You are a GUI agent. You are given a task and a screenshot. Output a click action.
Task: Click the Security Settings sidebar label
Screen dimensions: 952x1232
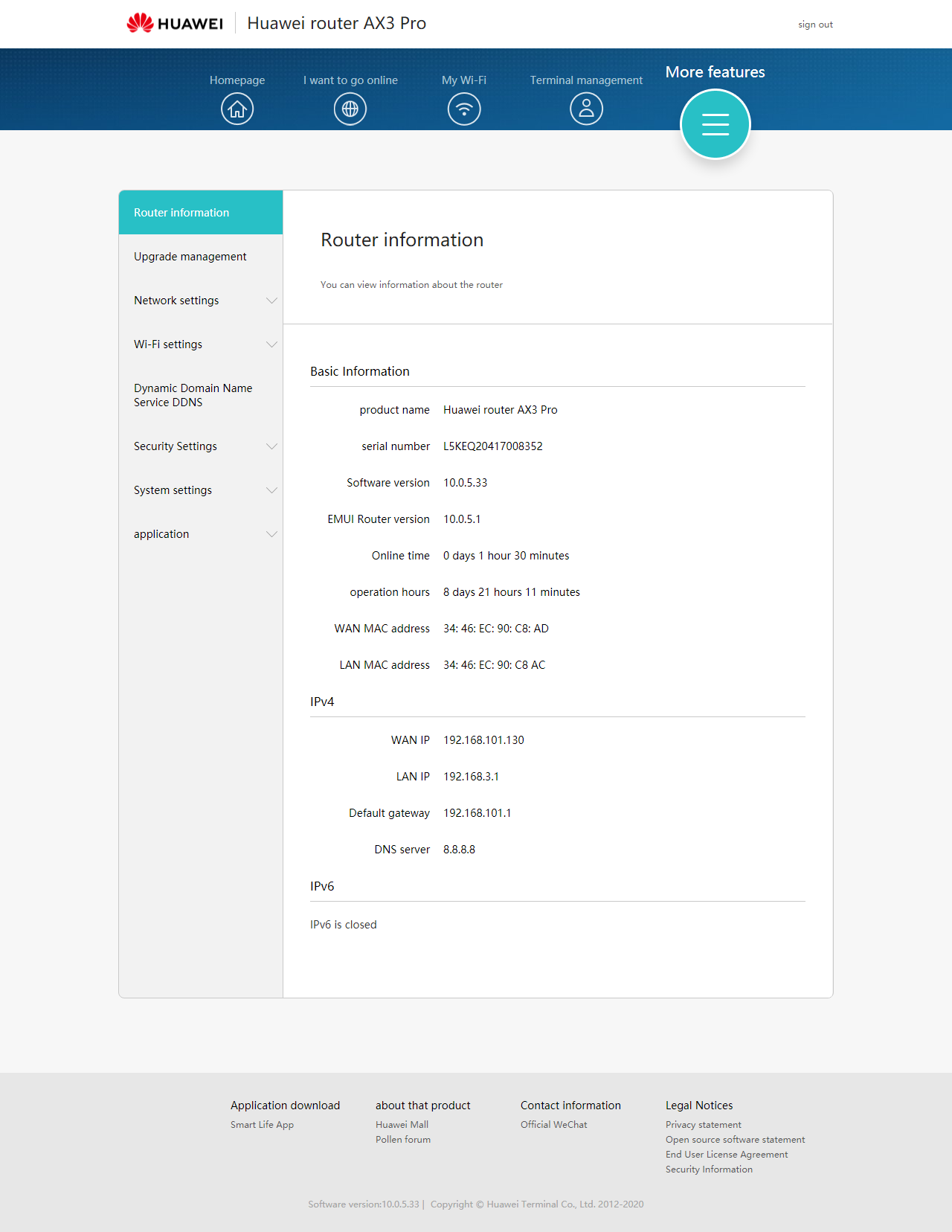[x=176, y=446]
